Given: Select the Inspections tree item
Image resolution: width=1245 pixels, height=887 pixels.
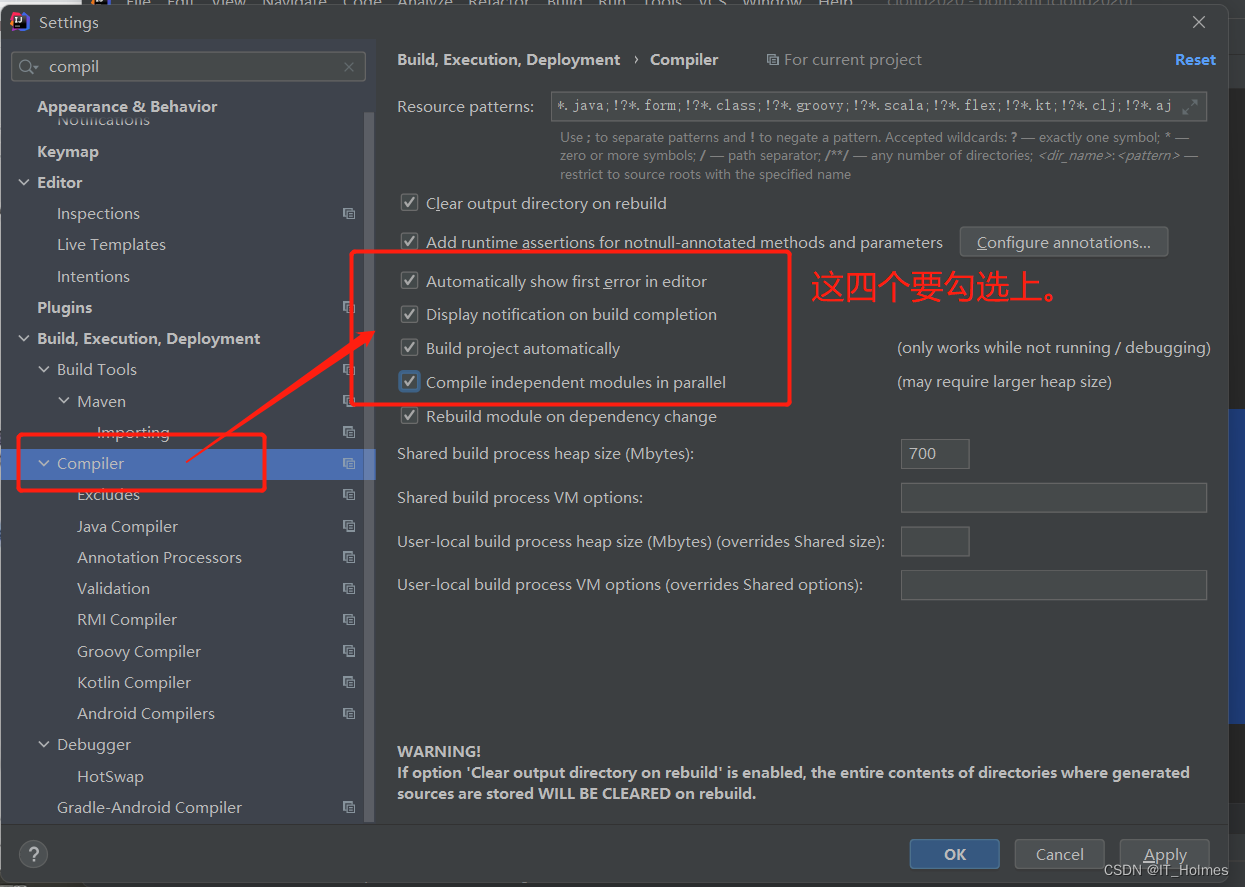Looking at the screenshot, I should 98,213.
